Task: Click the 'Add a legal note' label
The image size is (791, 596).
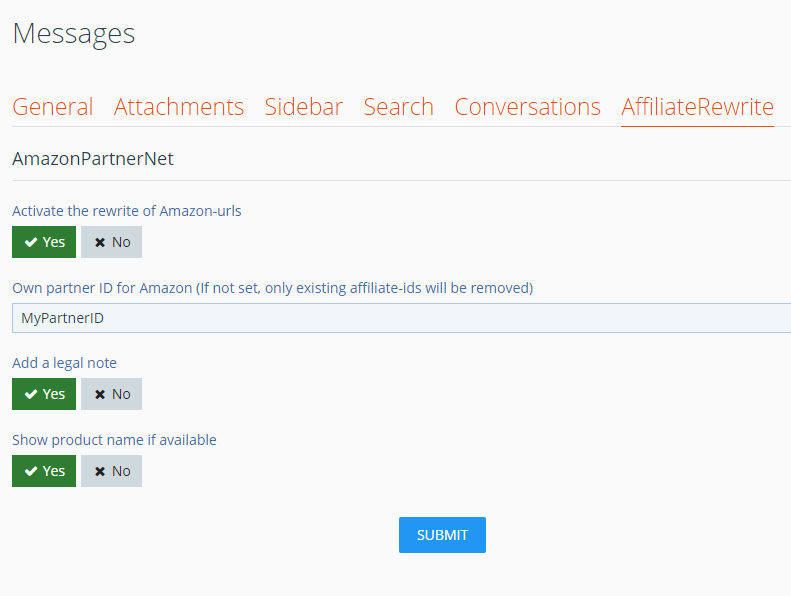Action: (x=64, y=363)
